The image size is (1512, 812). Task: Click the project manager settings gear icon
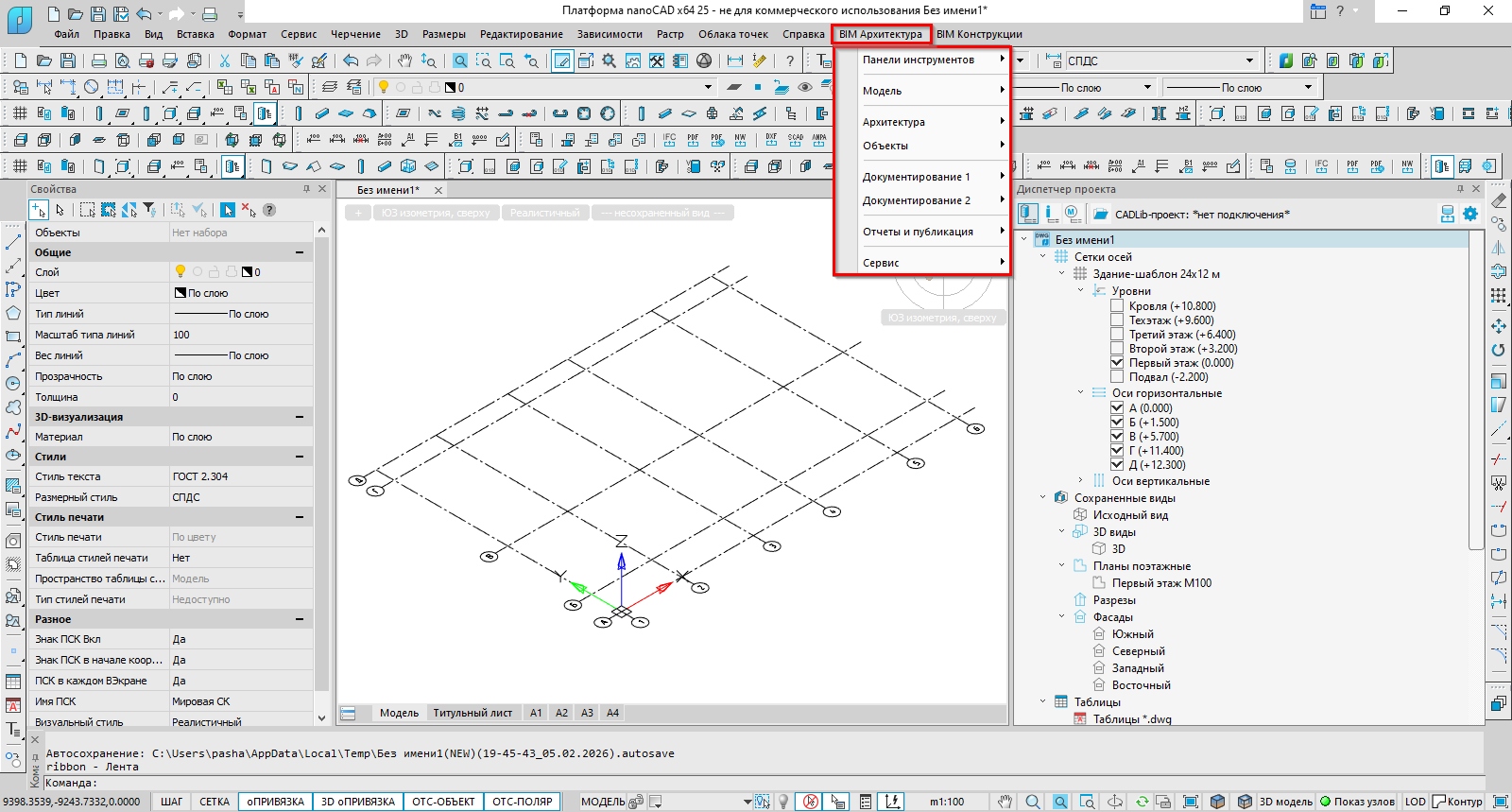pyautogui.click(x=1470, y=215)
